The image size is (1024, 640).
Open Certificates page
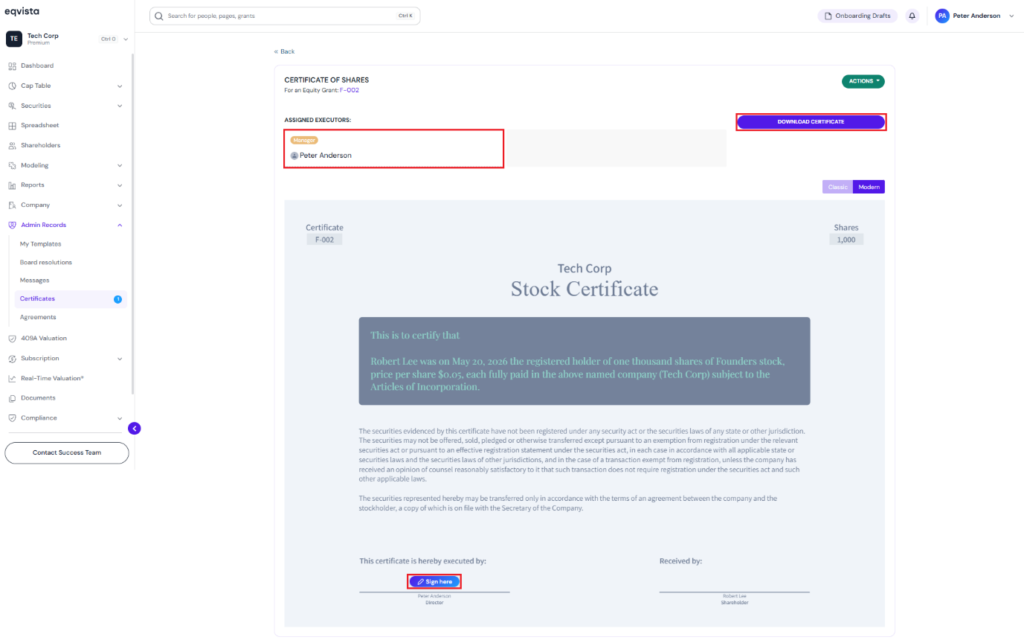click(x=70, y=299)
